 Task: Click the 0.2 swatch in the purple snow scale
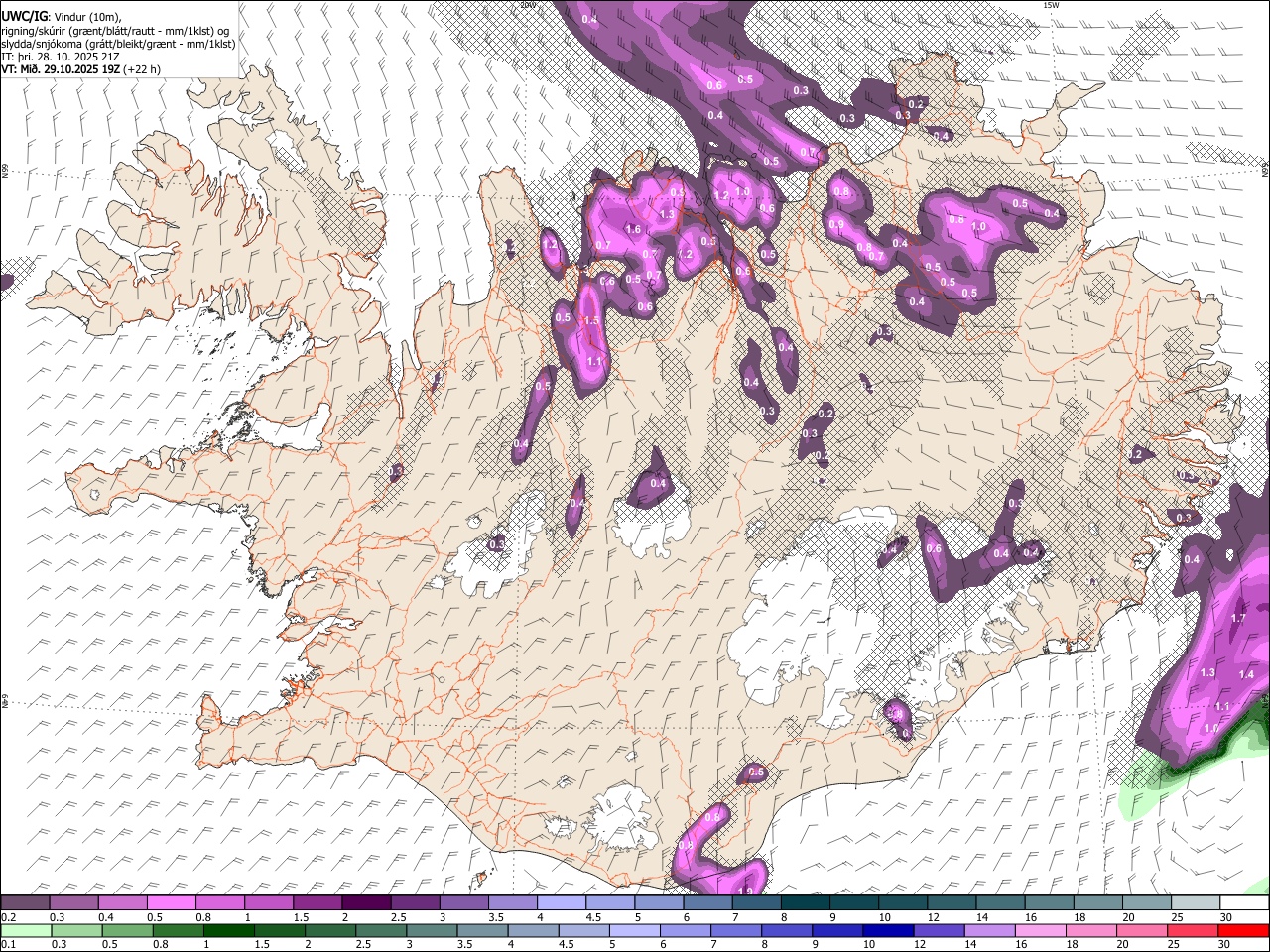25,903
